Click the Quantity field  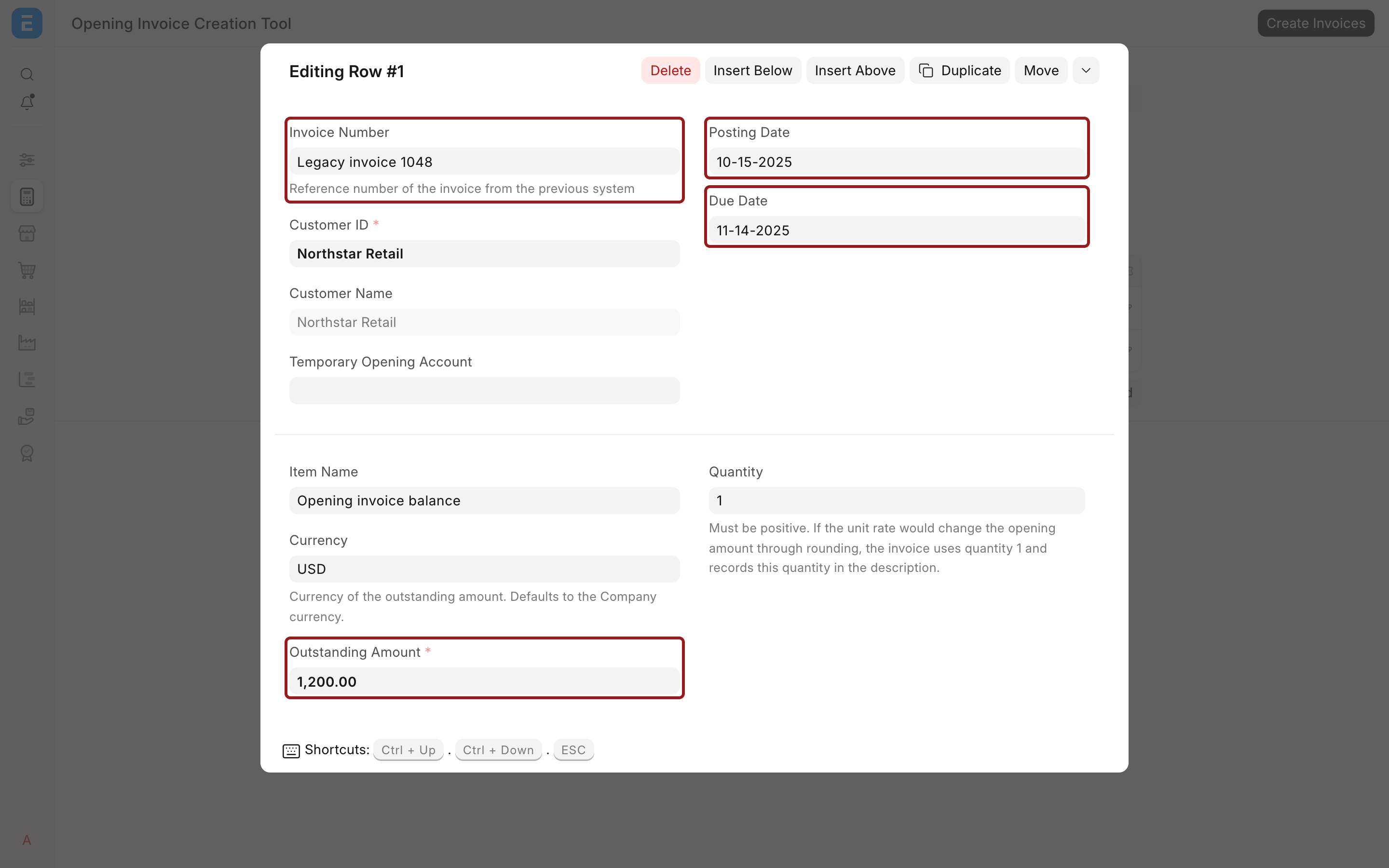(897, 501)
